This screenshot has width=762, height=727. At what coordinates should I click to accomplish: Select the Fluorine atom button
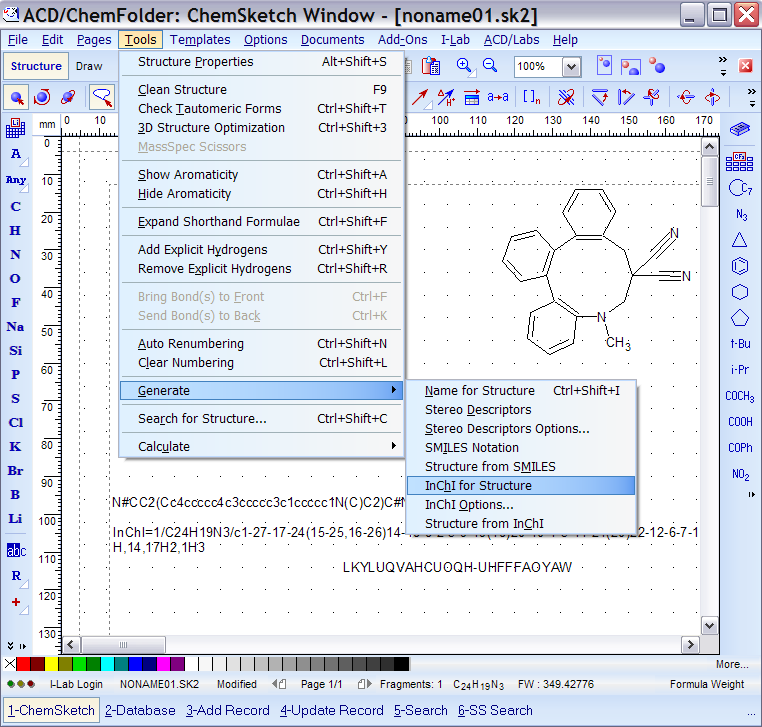coord(16,302)
